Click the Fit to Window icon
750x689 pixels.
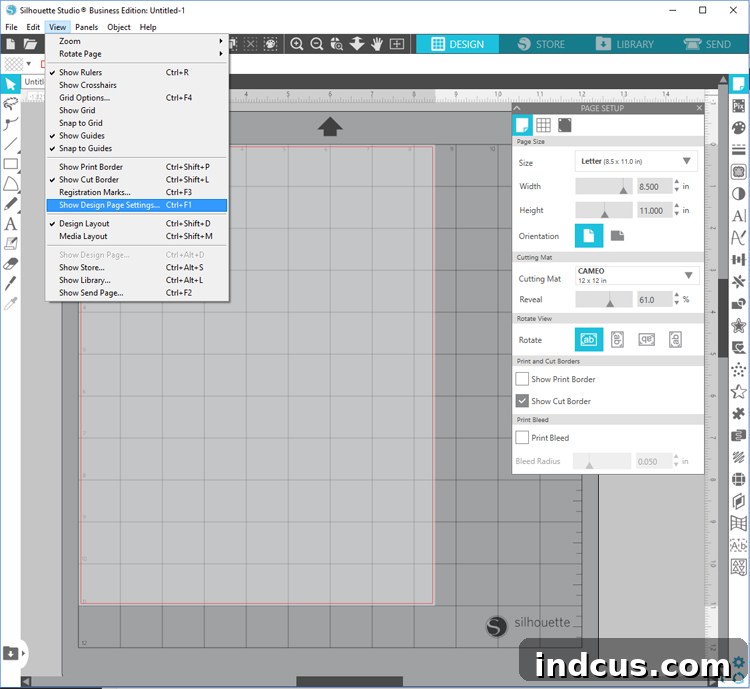(397, 44)
